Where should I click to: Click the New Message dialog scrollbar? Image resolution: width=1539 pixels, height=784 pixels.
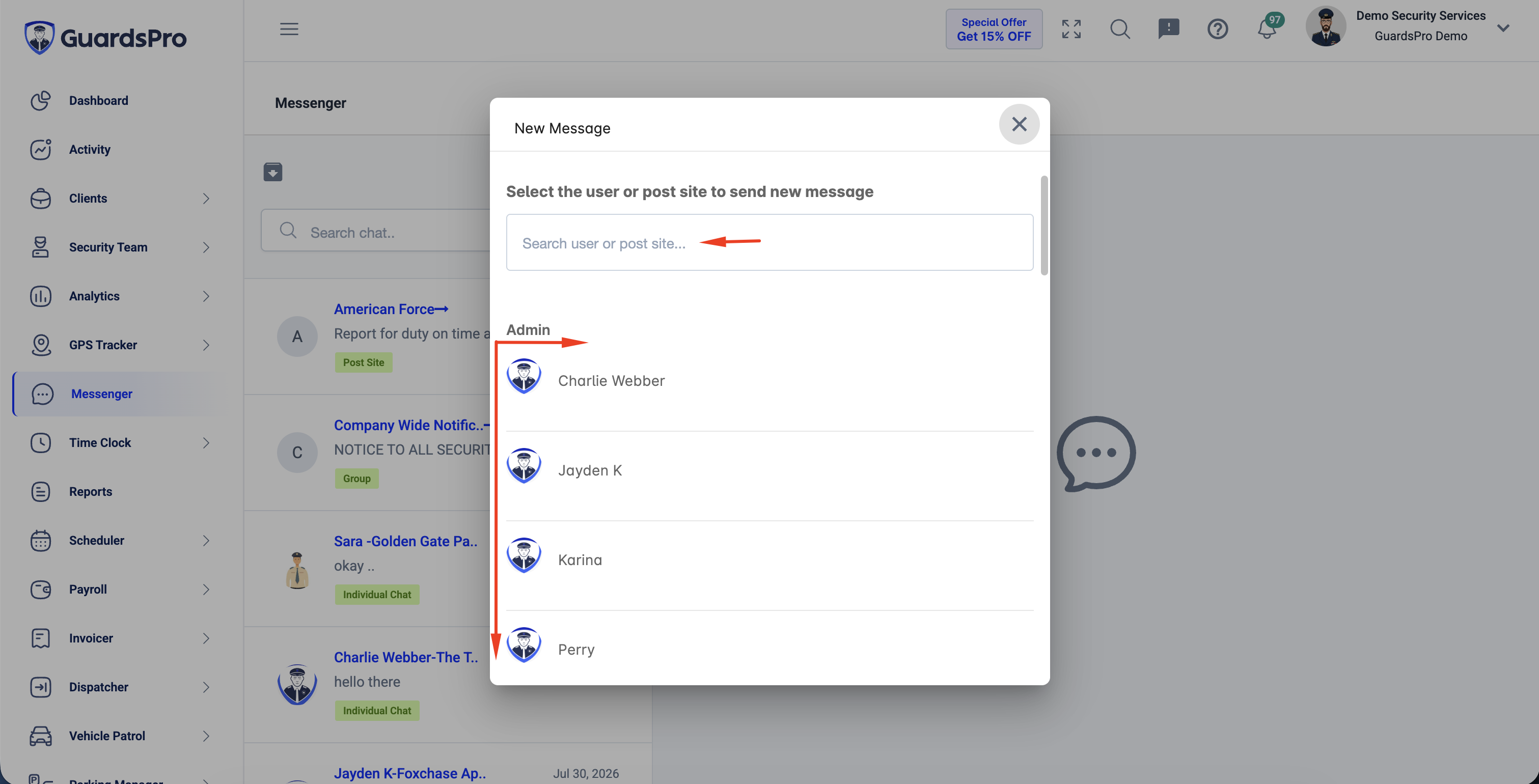tap(1043, 226)
